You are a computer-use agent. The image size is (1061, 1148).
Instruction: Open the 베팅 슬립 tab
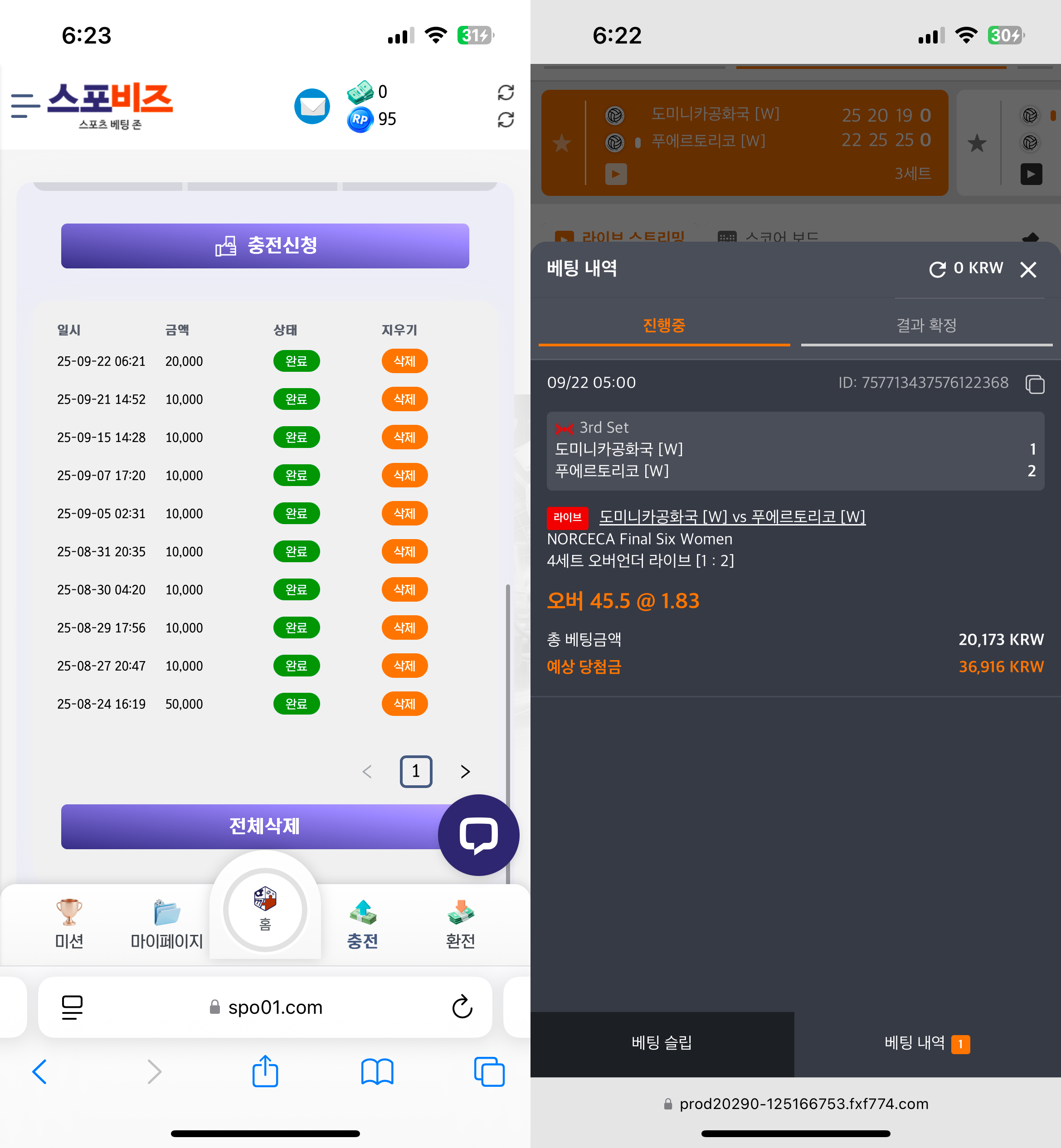[x=662, y=1042]
